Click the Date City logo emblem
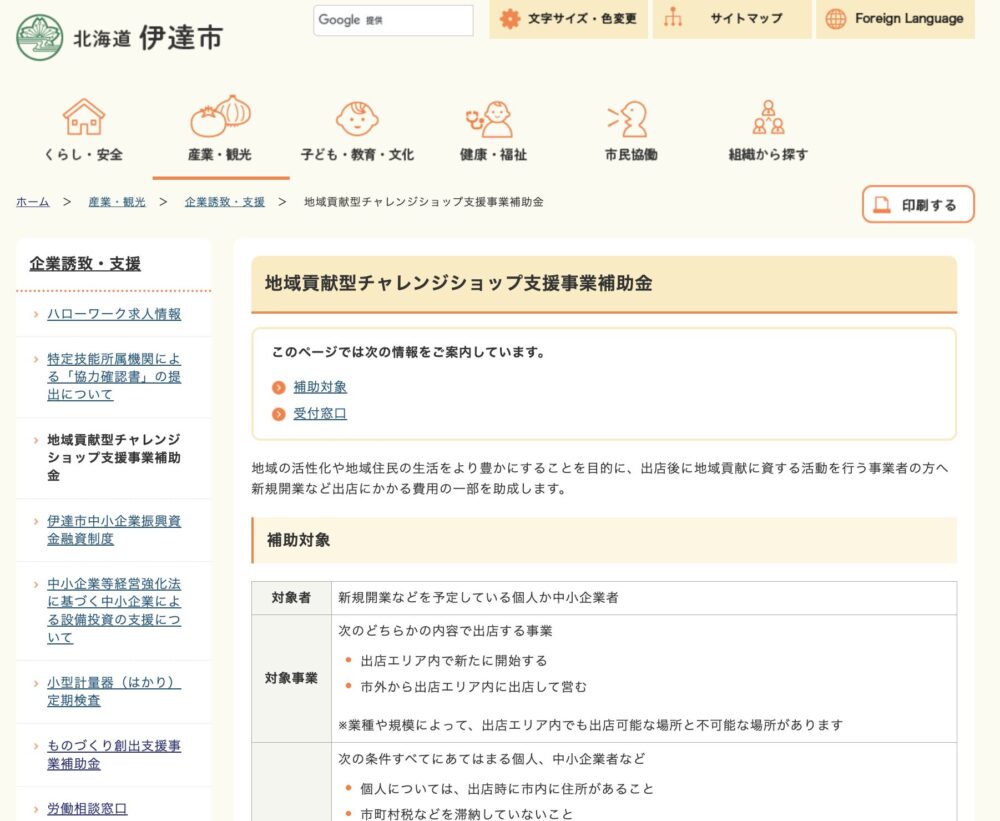Viewport: 1000px width, 821px height. (39, 37)
